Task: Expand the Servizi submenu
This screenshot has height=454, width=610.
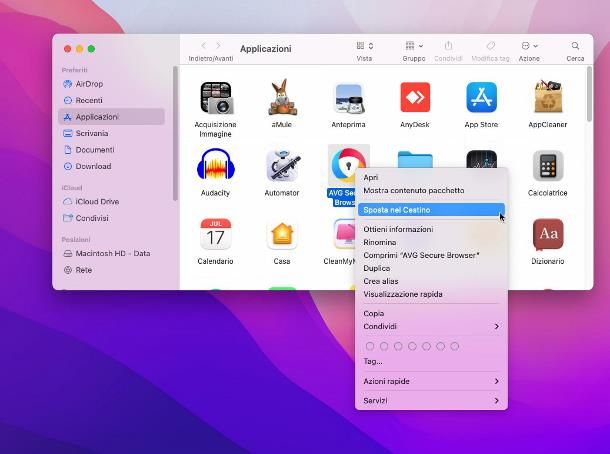Action: pyautogui.click(x=431, y=400)
